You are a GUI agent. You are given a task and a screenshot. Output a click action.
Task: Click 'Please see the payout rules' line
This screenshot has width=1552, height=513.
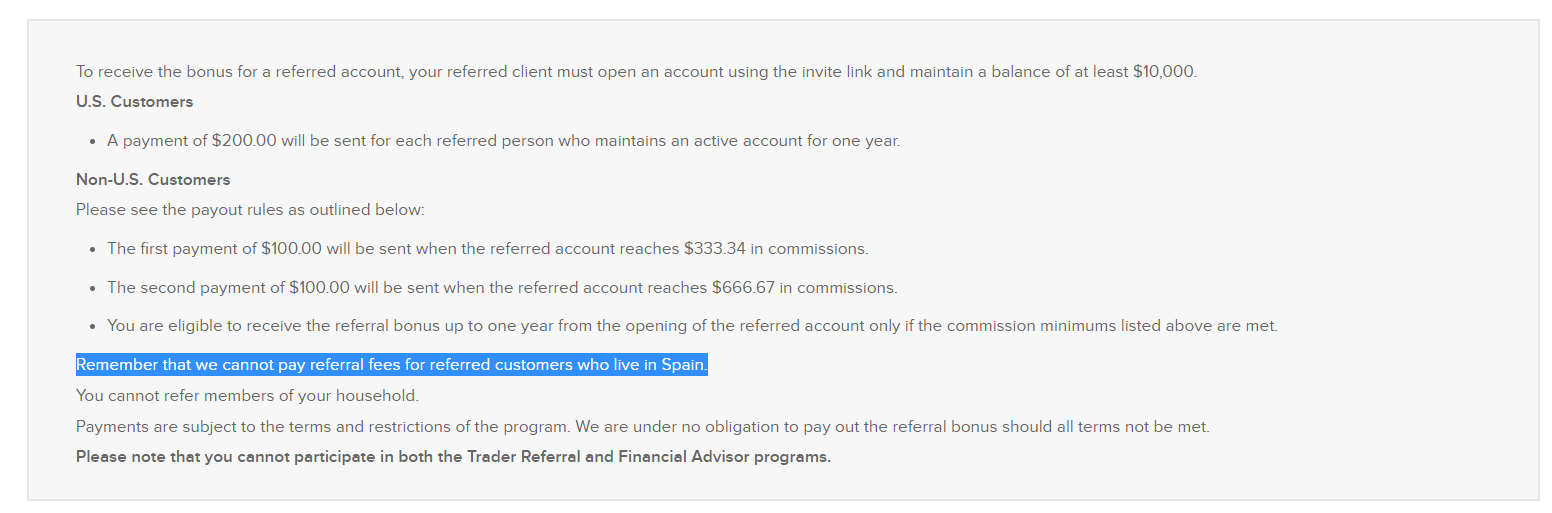coord(250,211)
